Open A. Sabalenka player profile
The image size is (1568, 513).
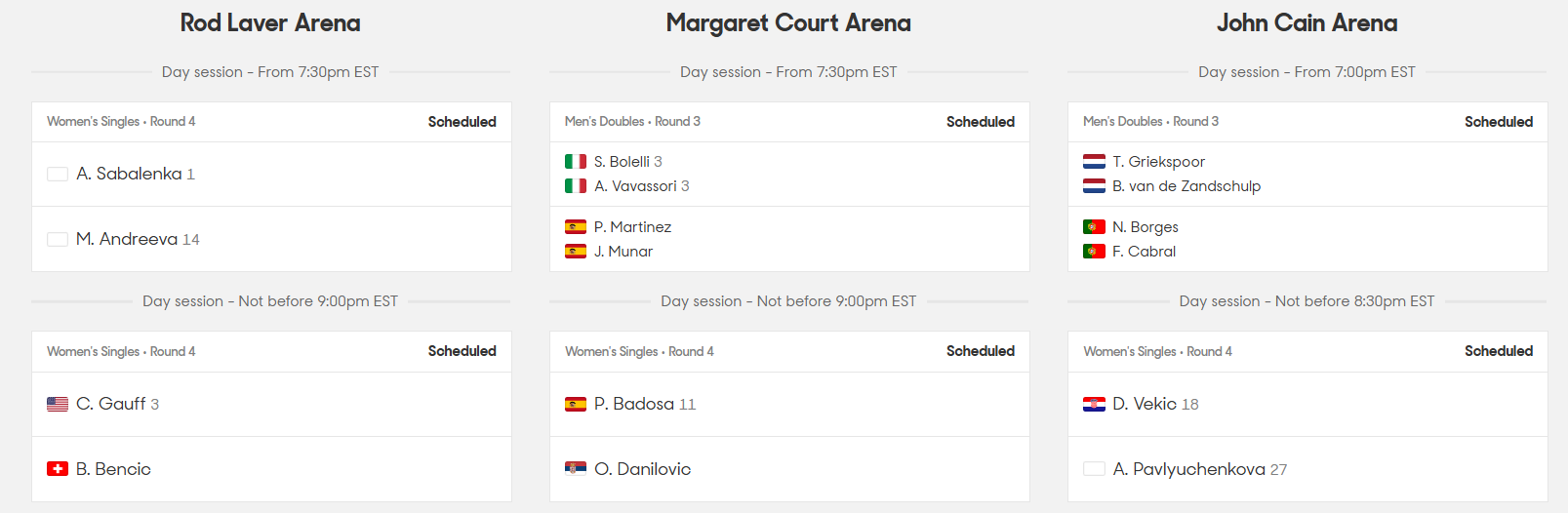click(129, 174)
